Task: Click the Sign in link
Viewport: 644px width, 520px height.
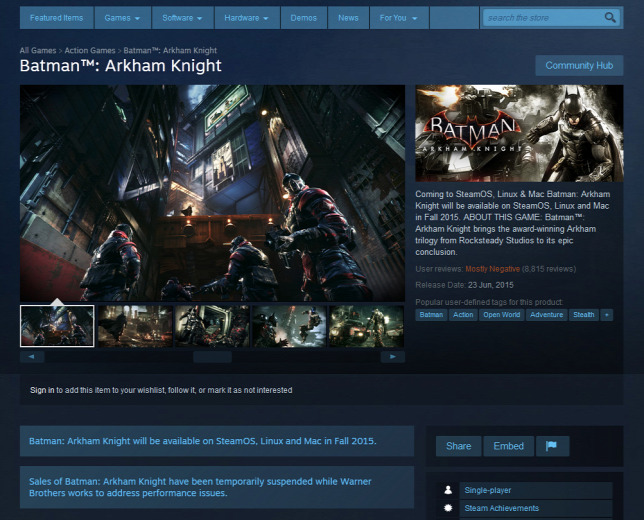Action: point(42,390)
